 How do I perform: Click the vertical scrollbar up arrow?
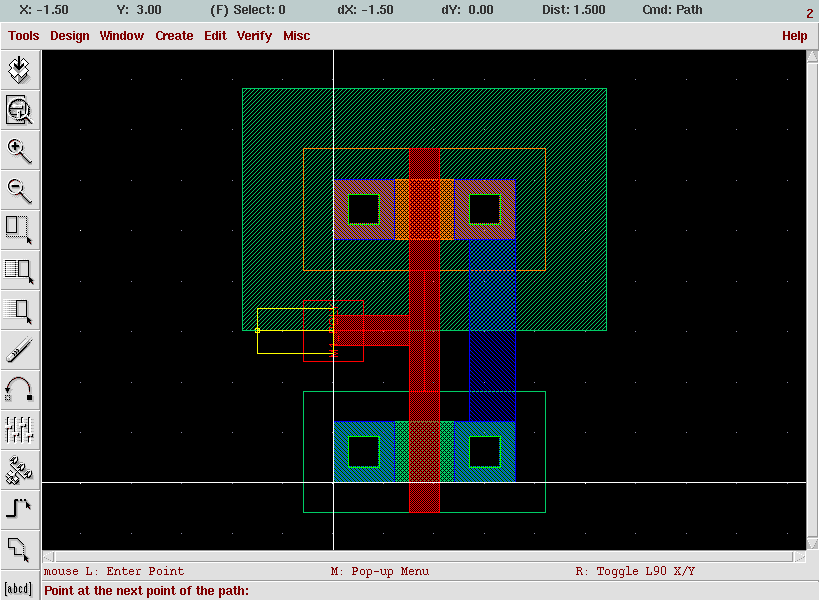[x=812, y=56]
